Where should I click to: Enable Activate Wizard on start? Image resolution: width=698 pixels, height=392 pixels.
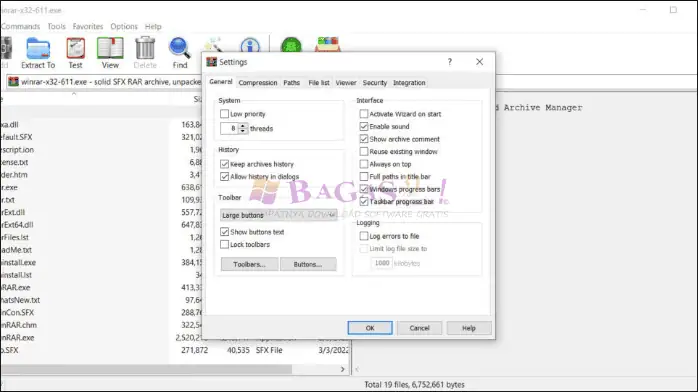(364, 114)
